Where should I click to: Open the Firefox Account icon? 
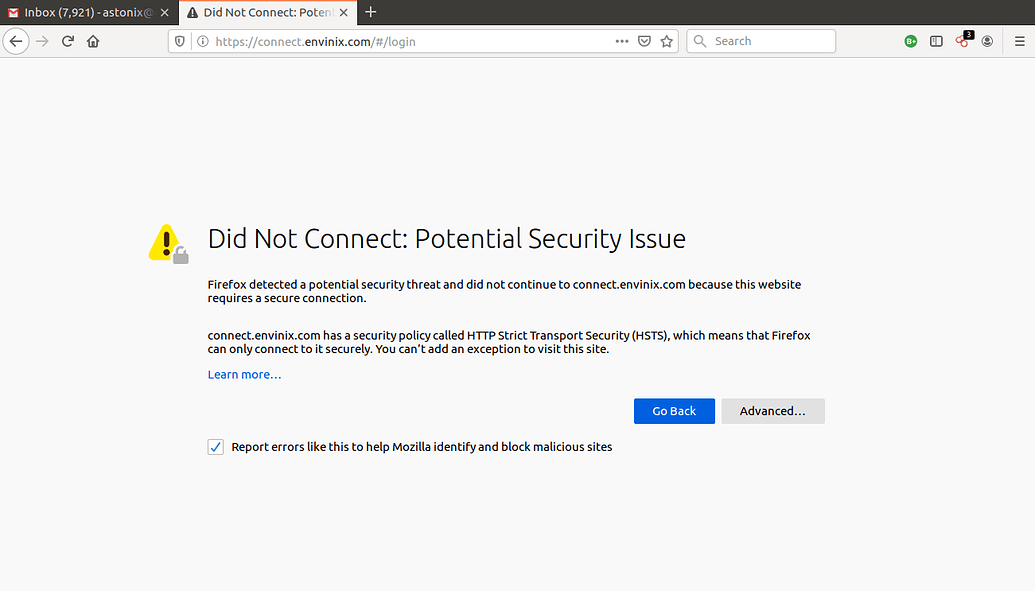[x=987, y=41]
